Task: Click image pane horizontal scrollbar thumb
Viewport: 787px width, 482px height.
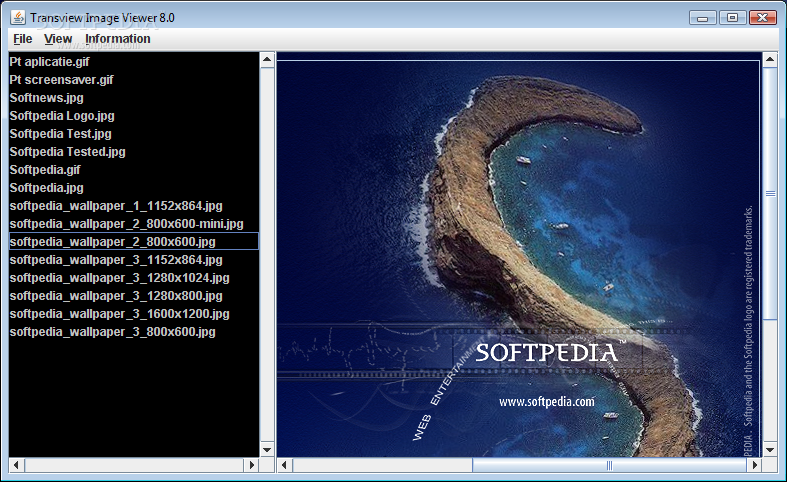Action: click(x=609, y=465)
